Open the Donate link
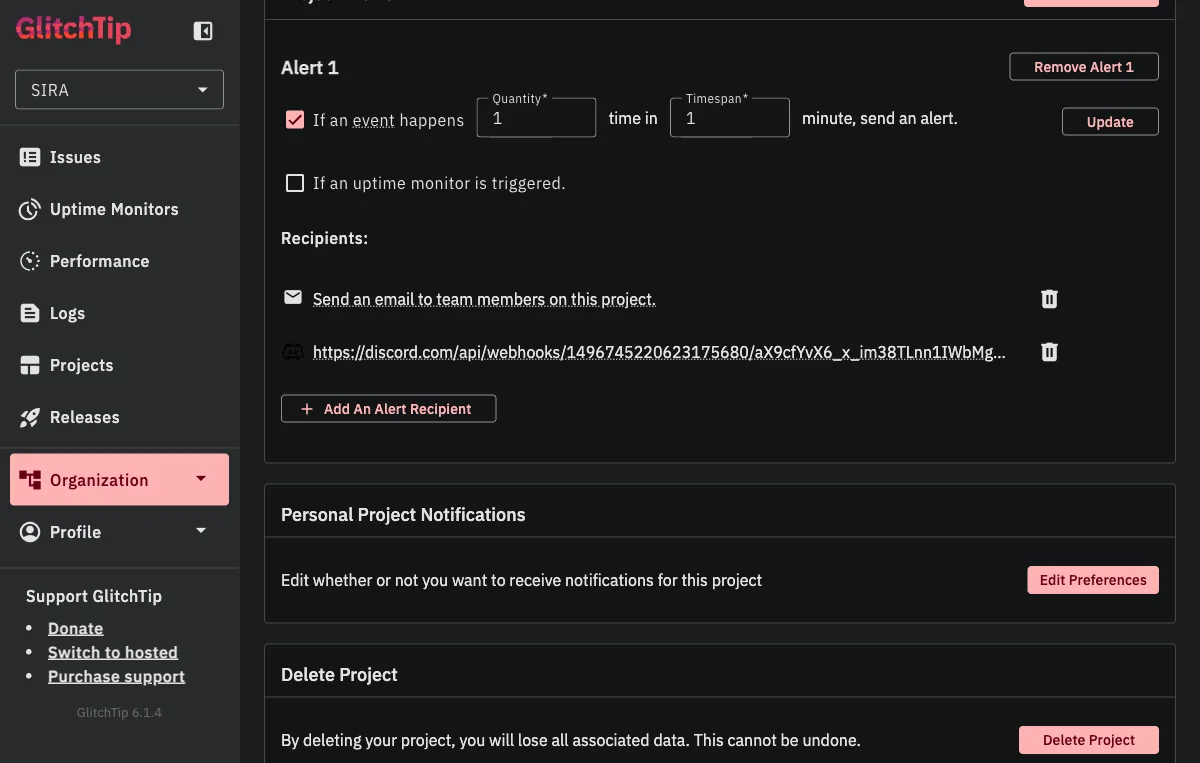1200x763 pixels. pos(76,628)
